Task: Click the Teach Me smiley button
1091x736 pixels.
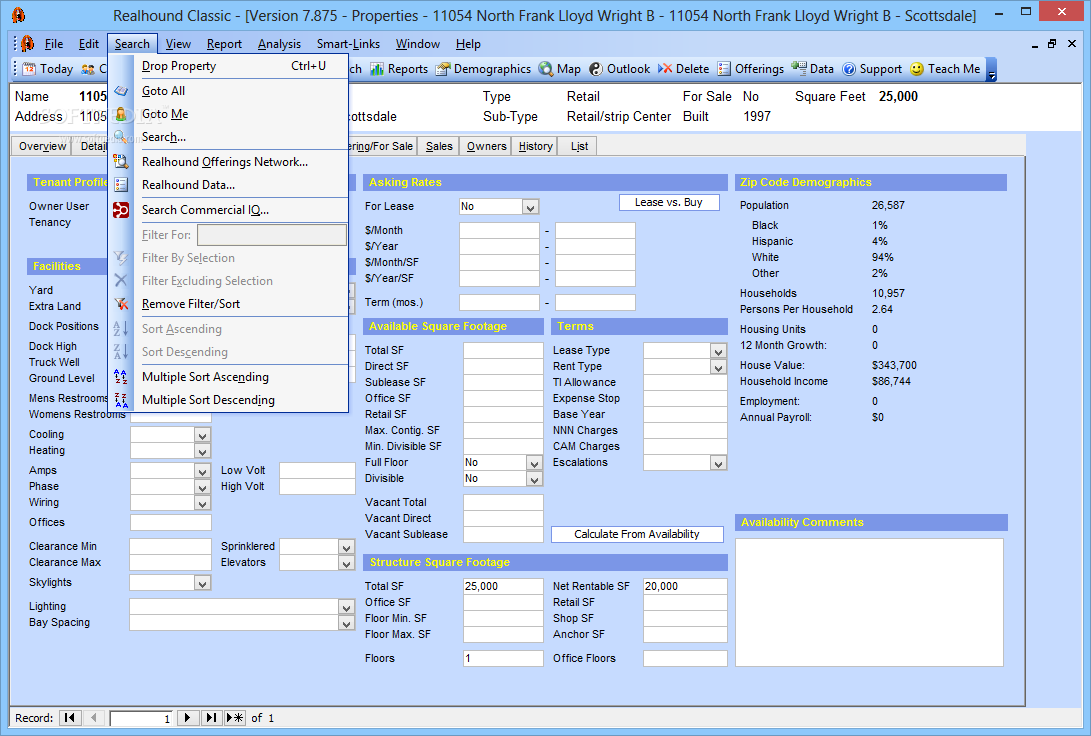Action: tap(946, 69)
